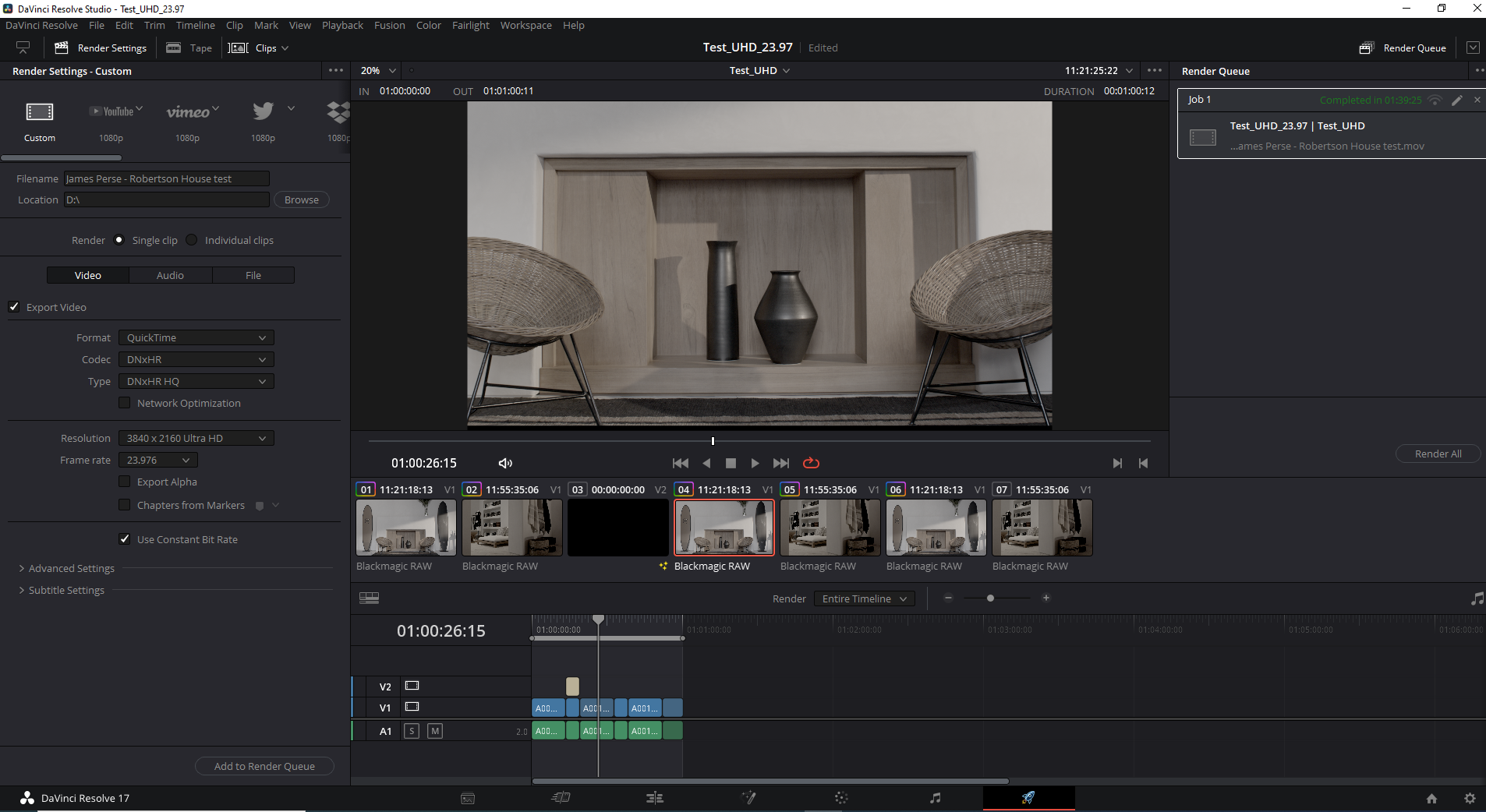Stop playback in viewer
1486x812 pixels.
[x=731, y=463]
